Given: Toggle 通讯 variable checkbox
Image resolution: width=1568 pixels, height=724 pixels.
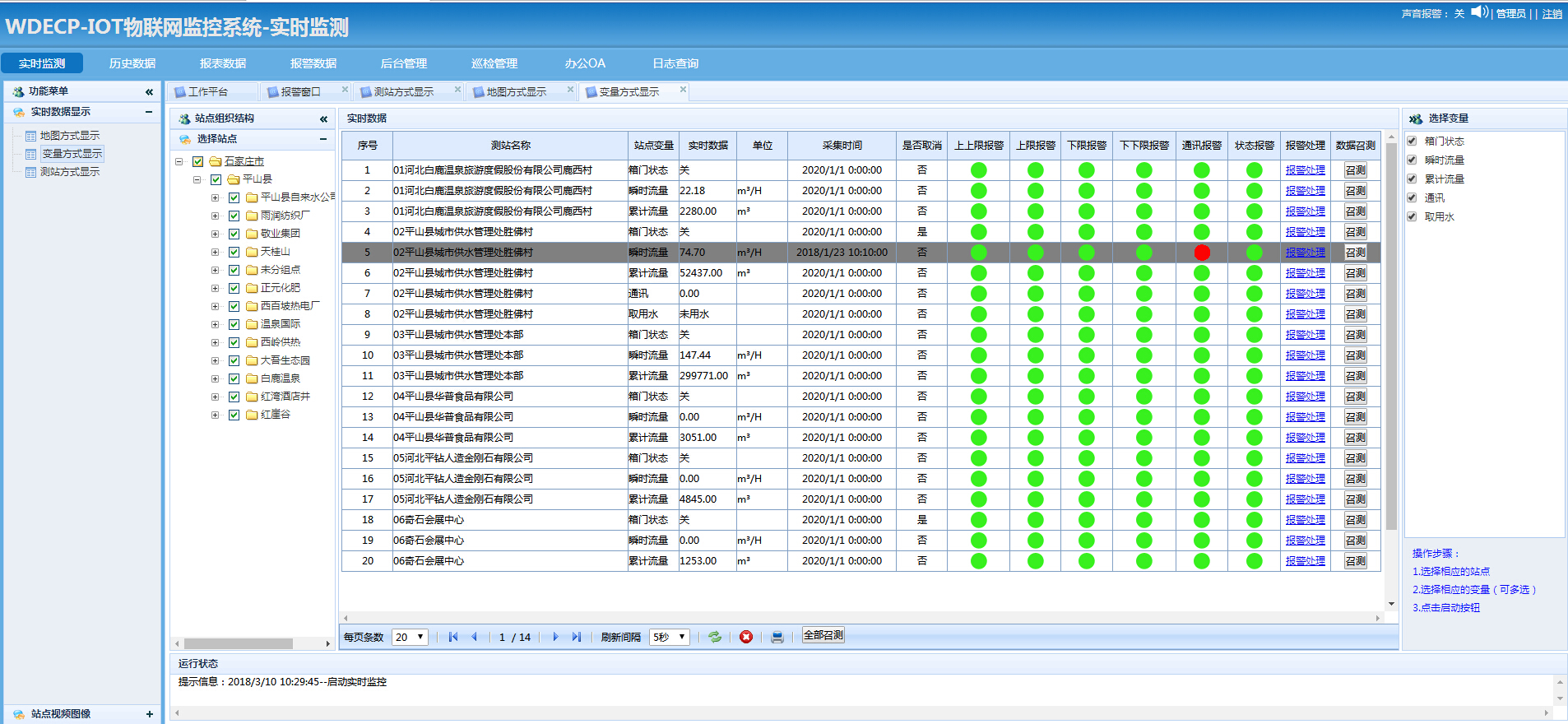Looking at the screenshot, I should pos(1412,197).
